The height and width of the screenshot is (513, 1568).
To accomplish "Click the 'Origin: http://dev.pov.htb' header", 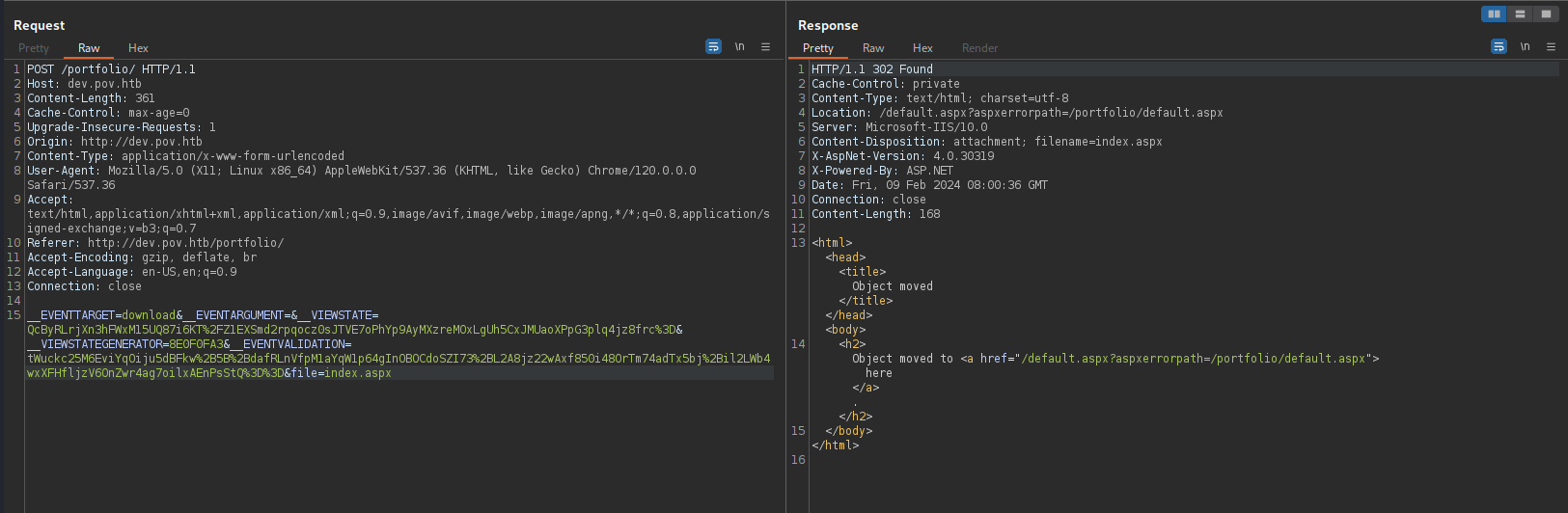I will pos(115,142).
